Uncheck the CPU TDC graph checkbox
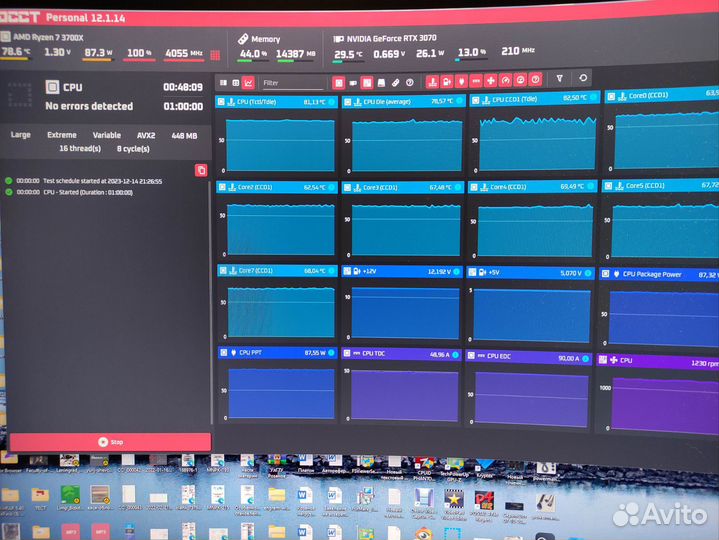The width and height of the screenshot is (719, 540). click(347, 353)
